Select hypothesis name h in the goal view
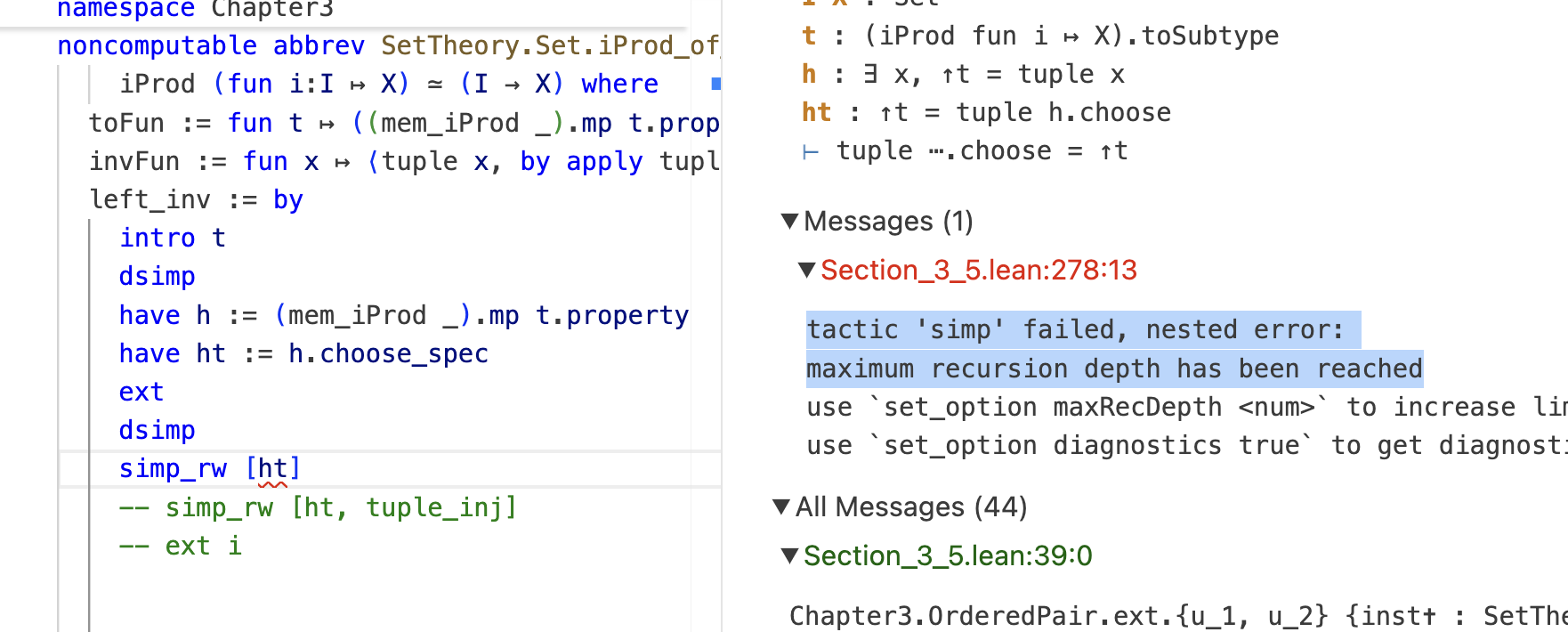This screenshot has width=1568, height=632. point(808,74)
